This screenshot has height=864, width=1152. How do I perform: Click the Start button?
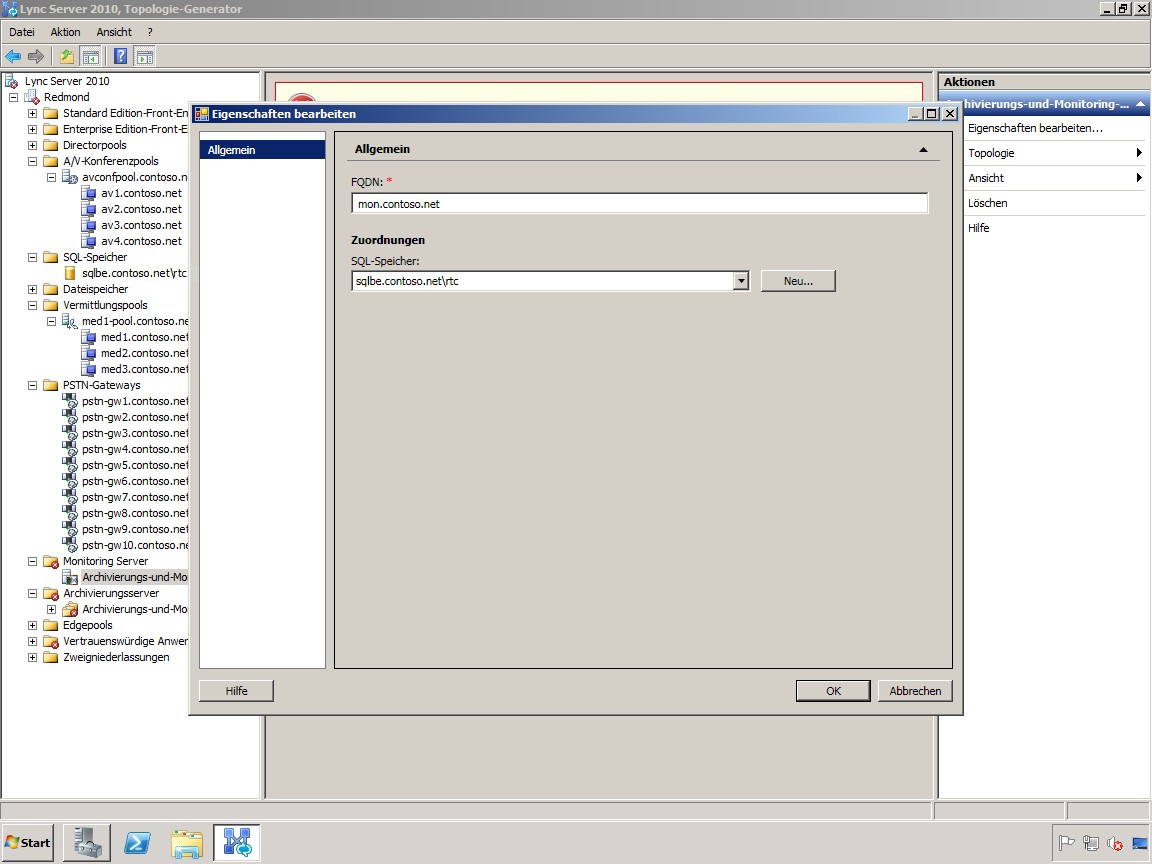tap(28, 843)
